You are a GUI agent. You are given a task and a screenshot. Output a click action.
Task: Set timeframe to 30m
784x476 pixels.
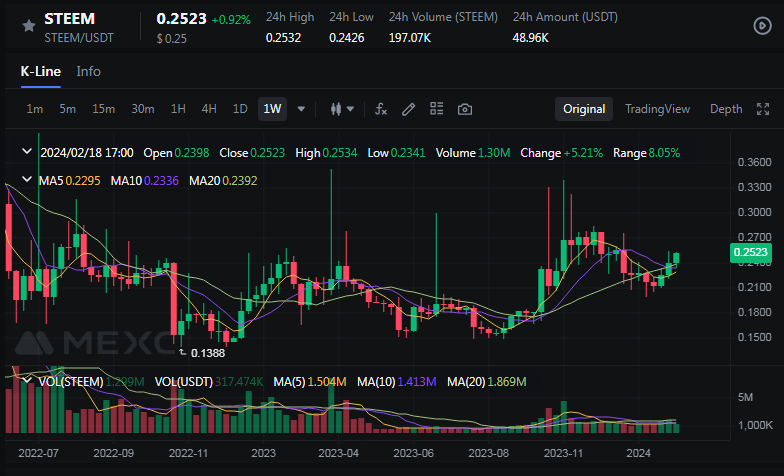[142, 109]
